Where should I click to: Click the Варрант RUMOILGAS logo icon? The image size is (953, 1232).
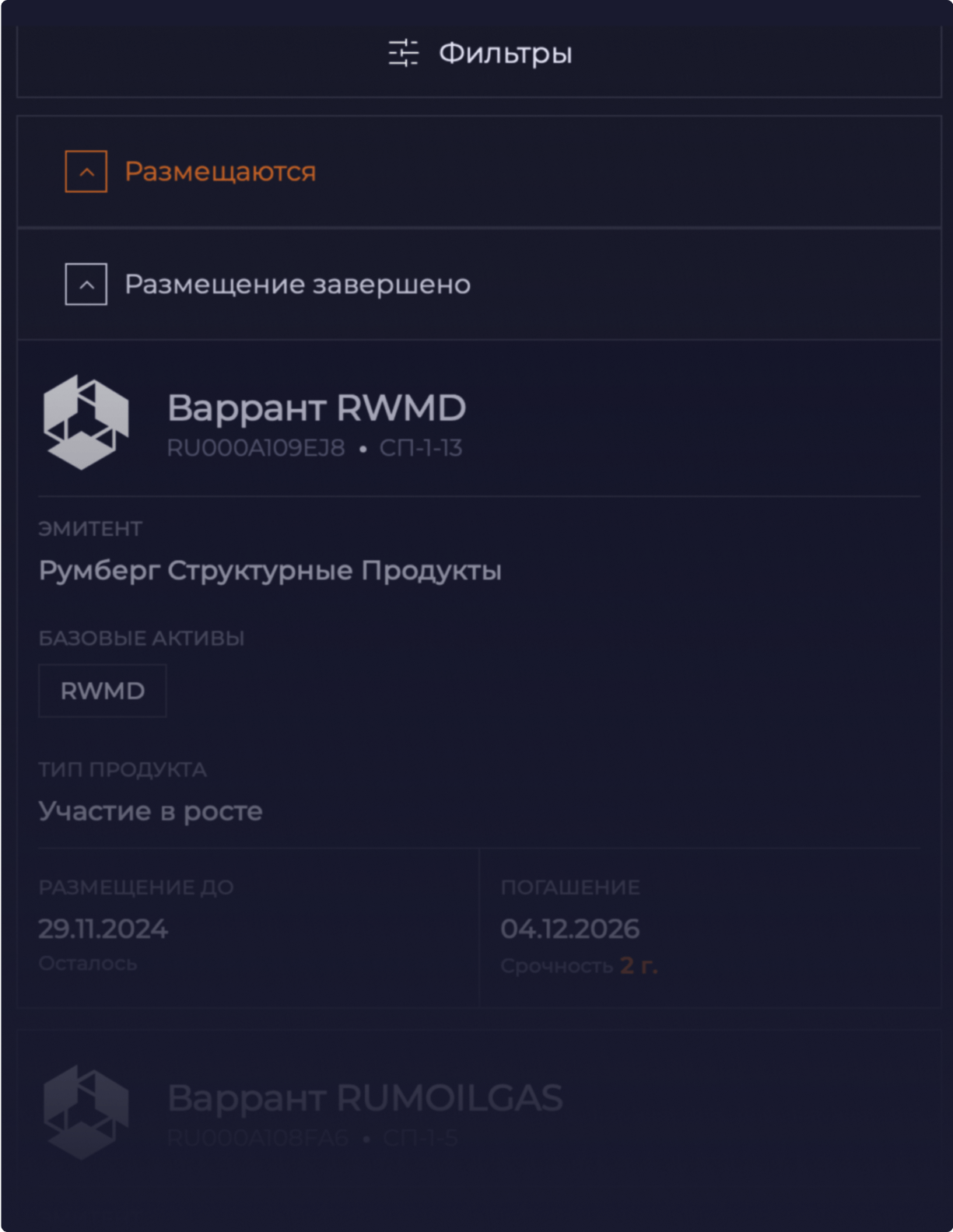click(x=86, y=1112)
